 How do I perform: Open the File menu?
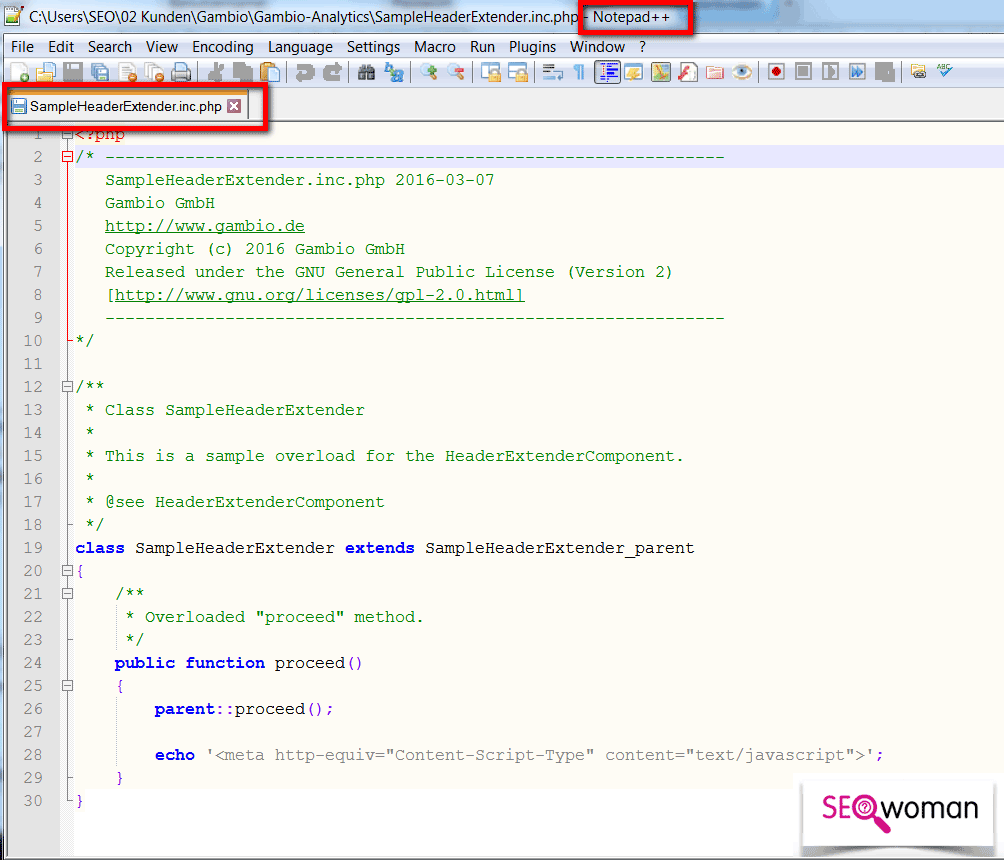22,47
